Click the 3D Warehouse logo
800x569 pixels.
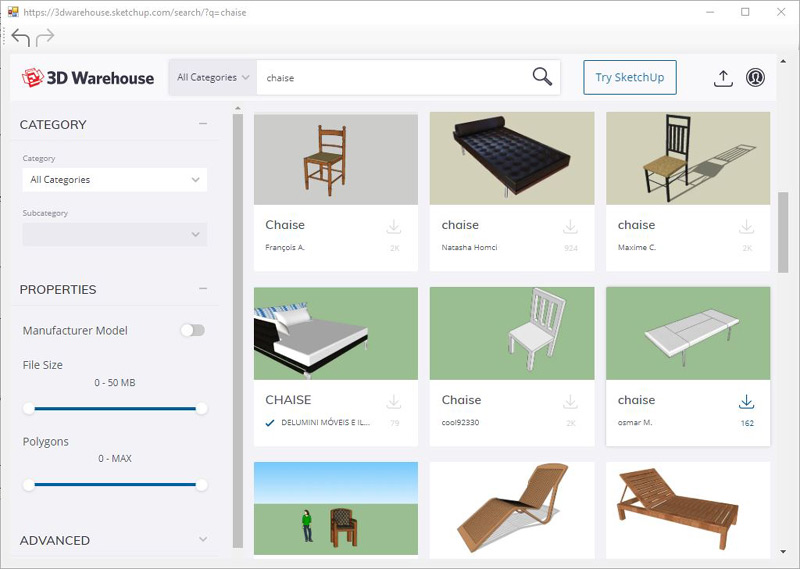(88, 77)
